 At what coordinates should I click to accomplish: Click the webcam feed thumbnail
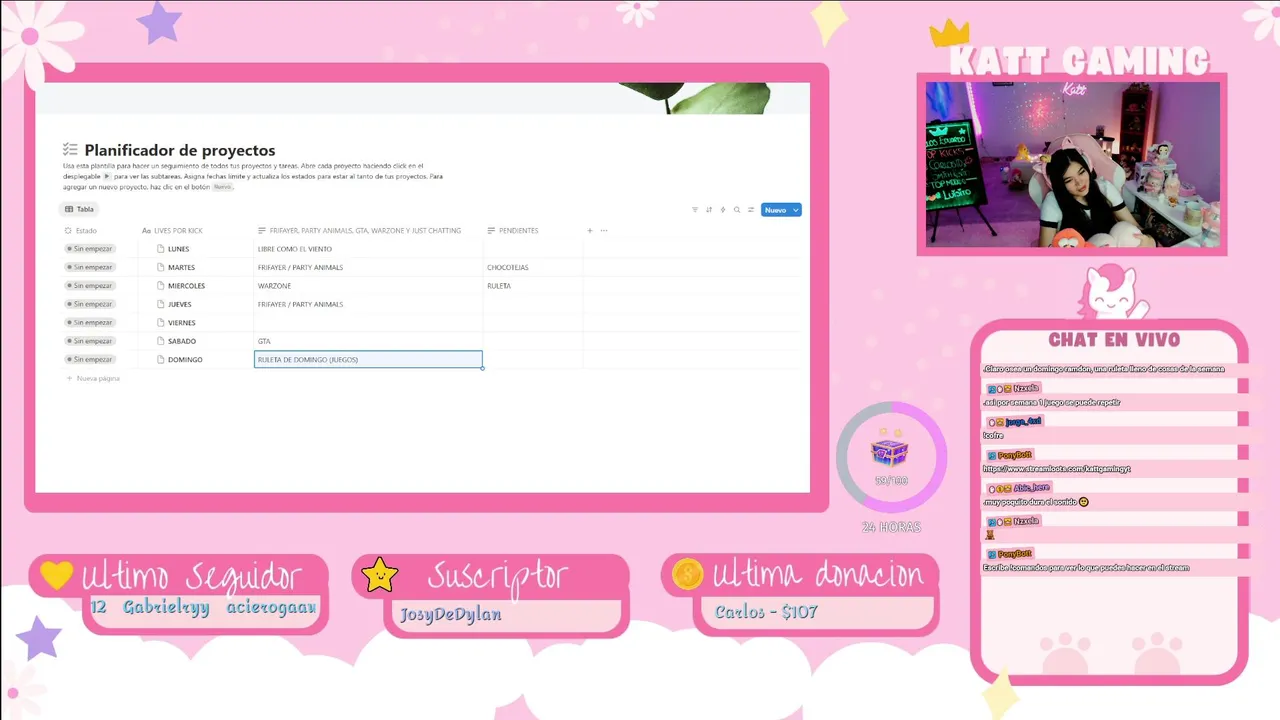point(1072,165)
